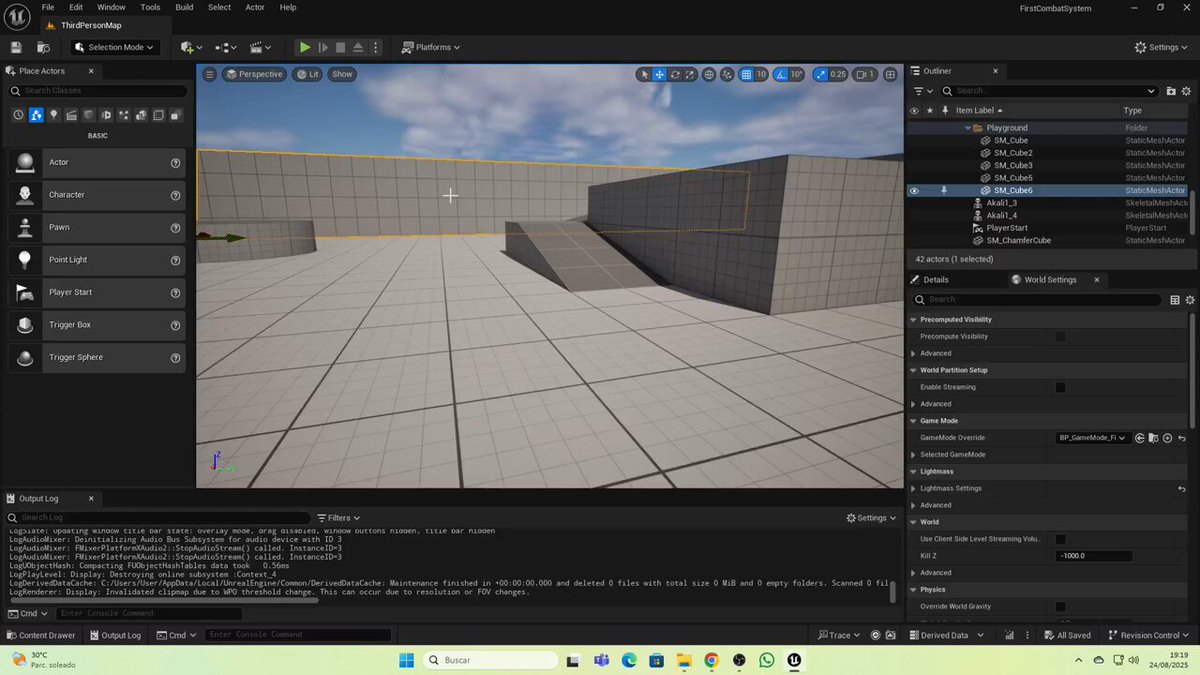
Task: Open the Cinematics clapperboard menu
Action: click(261, 47)
